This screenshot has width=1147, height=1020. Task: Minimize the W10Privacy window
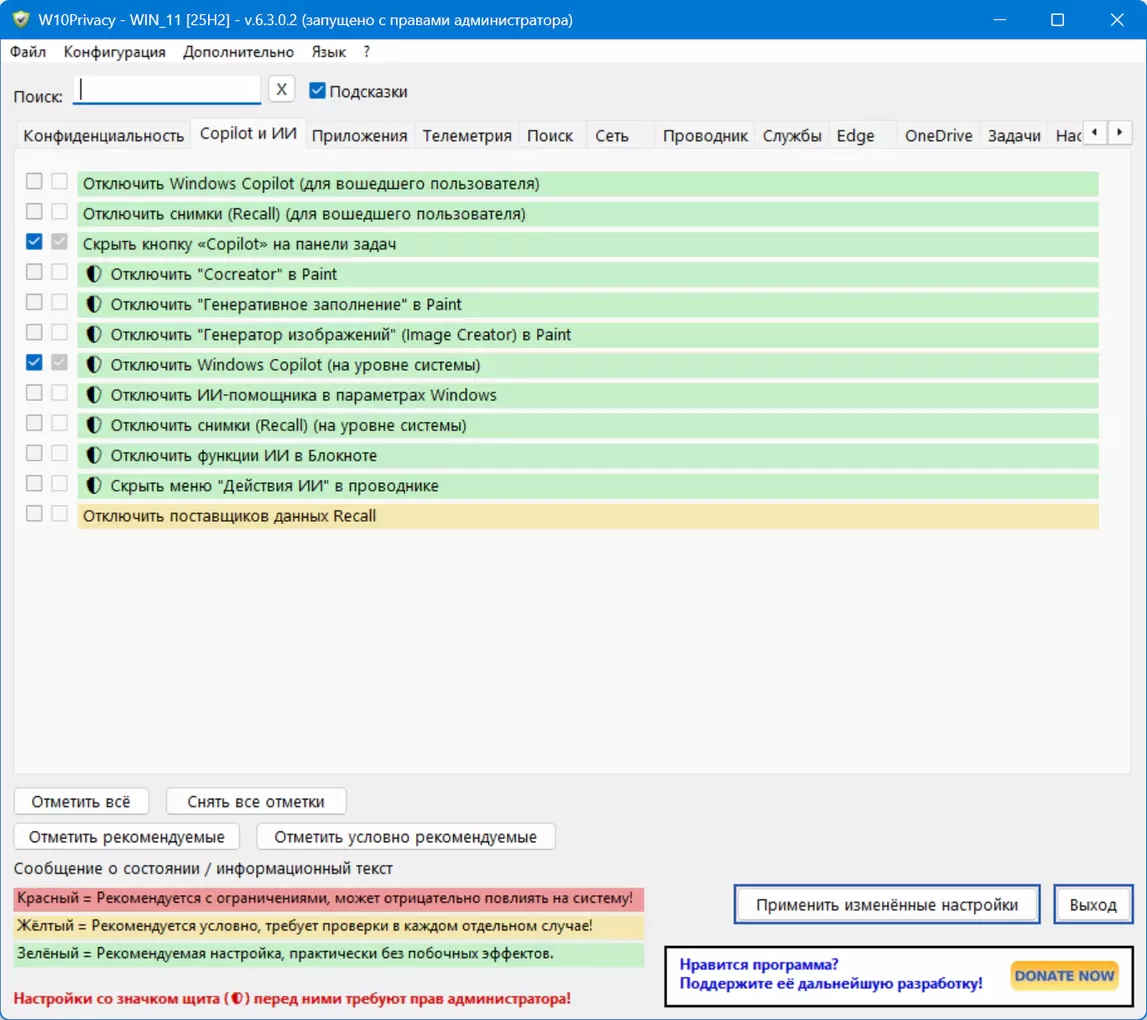pos(999,20)
